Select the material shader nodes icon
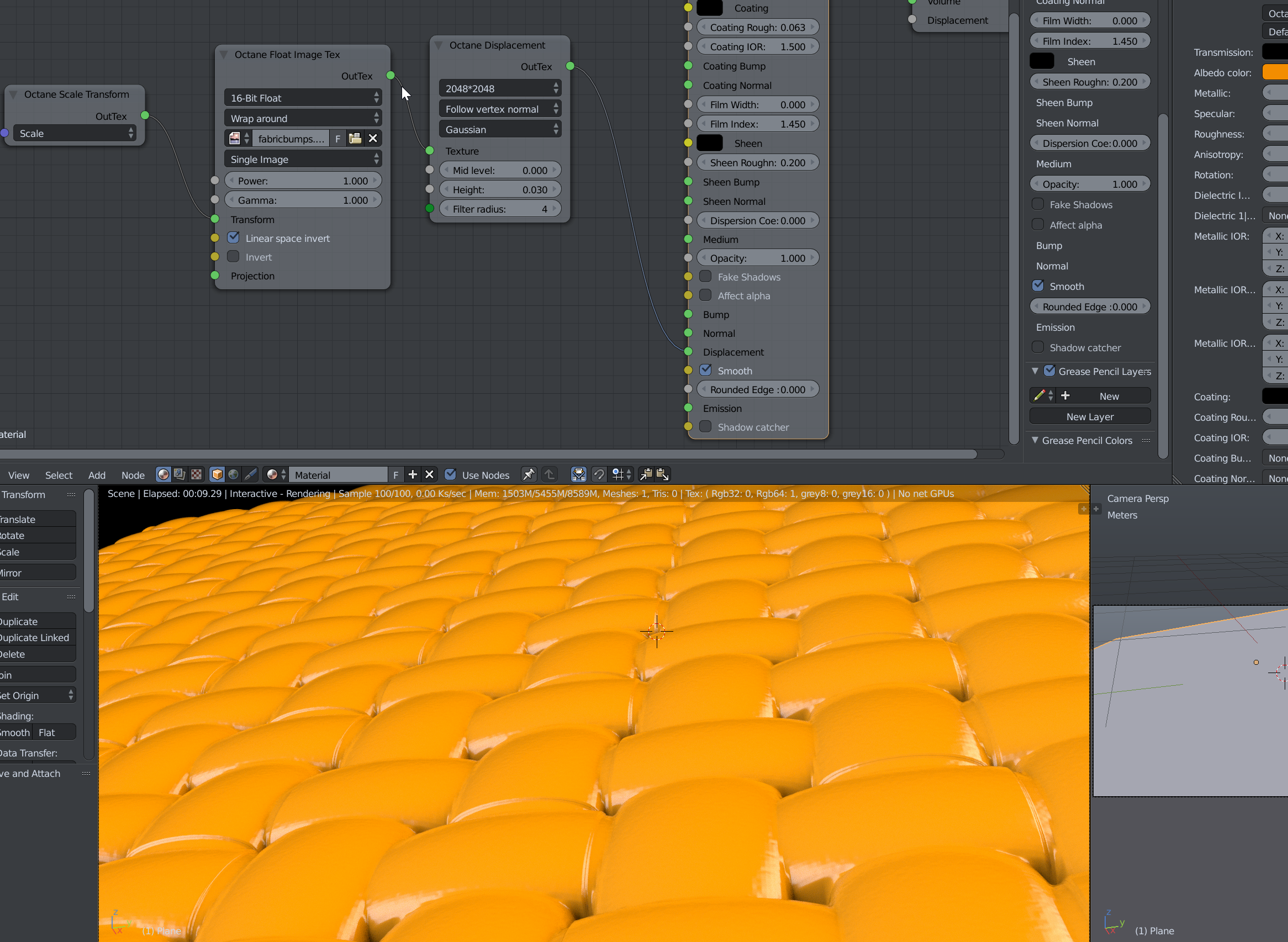Screen dimensions: 1288x942 163,474
